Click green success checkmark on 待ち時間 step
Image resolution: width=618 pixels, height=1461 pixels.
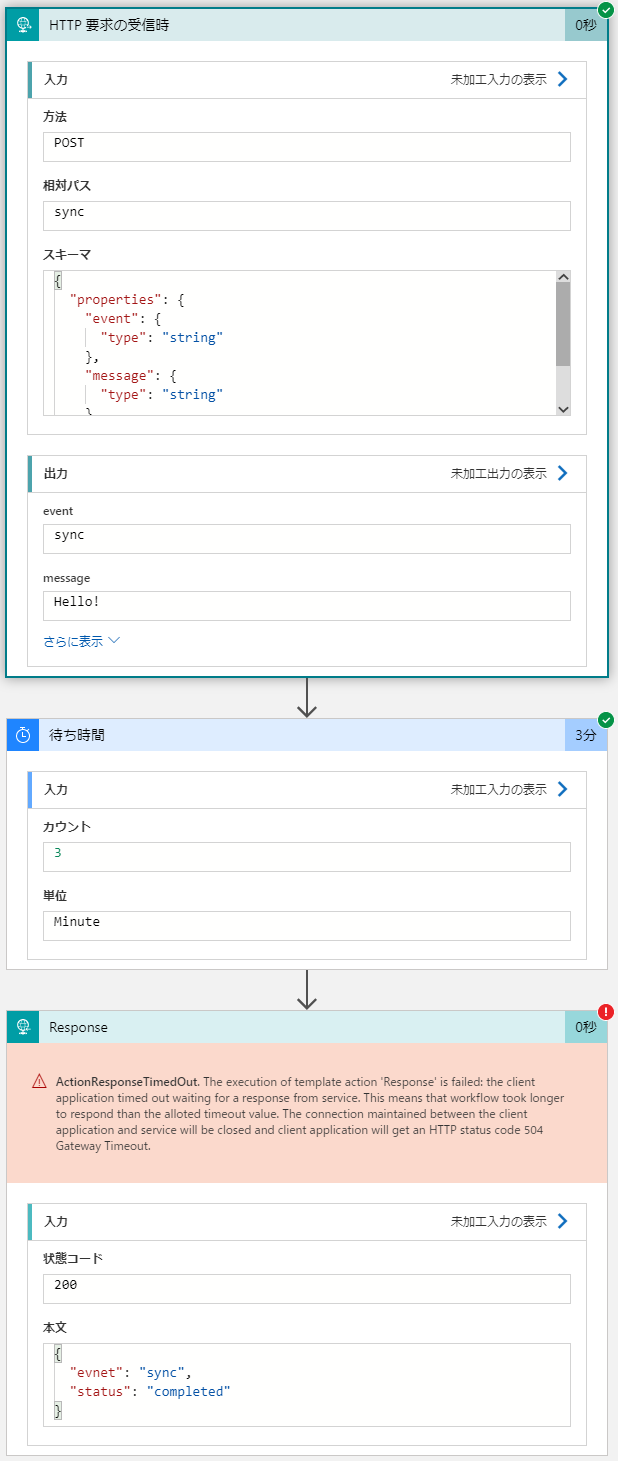click(x=605, y=720)
